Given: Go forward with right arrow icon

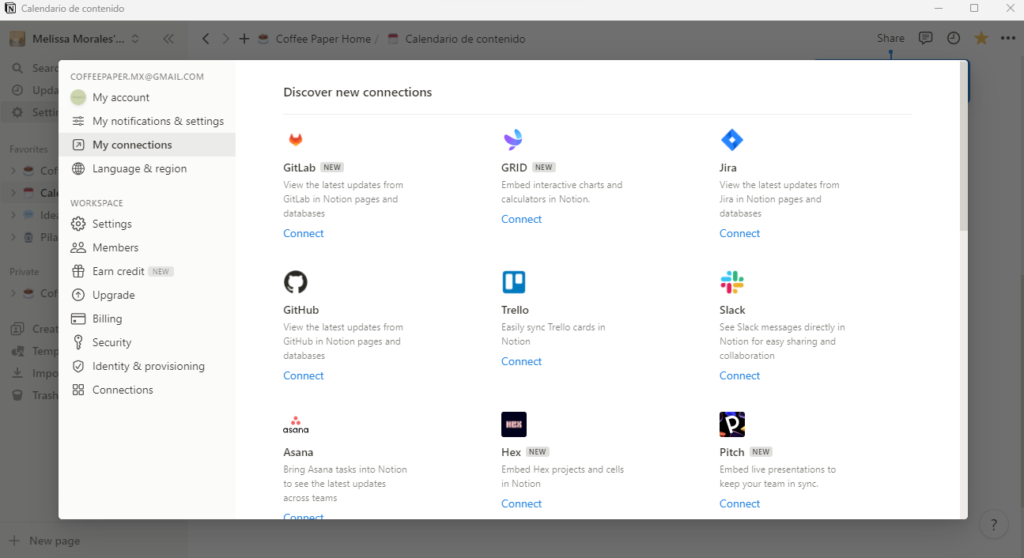Looking at the screenshot, I should click(225, 39).
